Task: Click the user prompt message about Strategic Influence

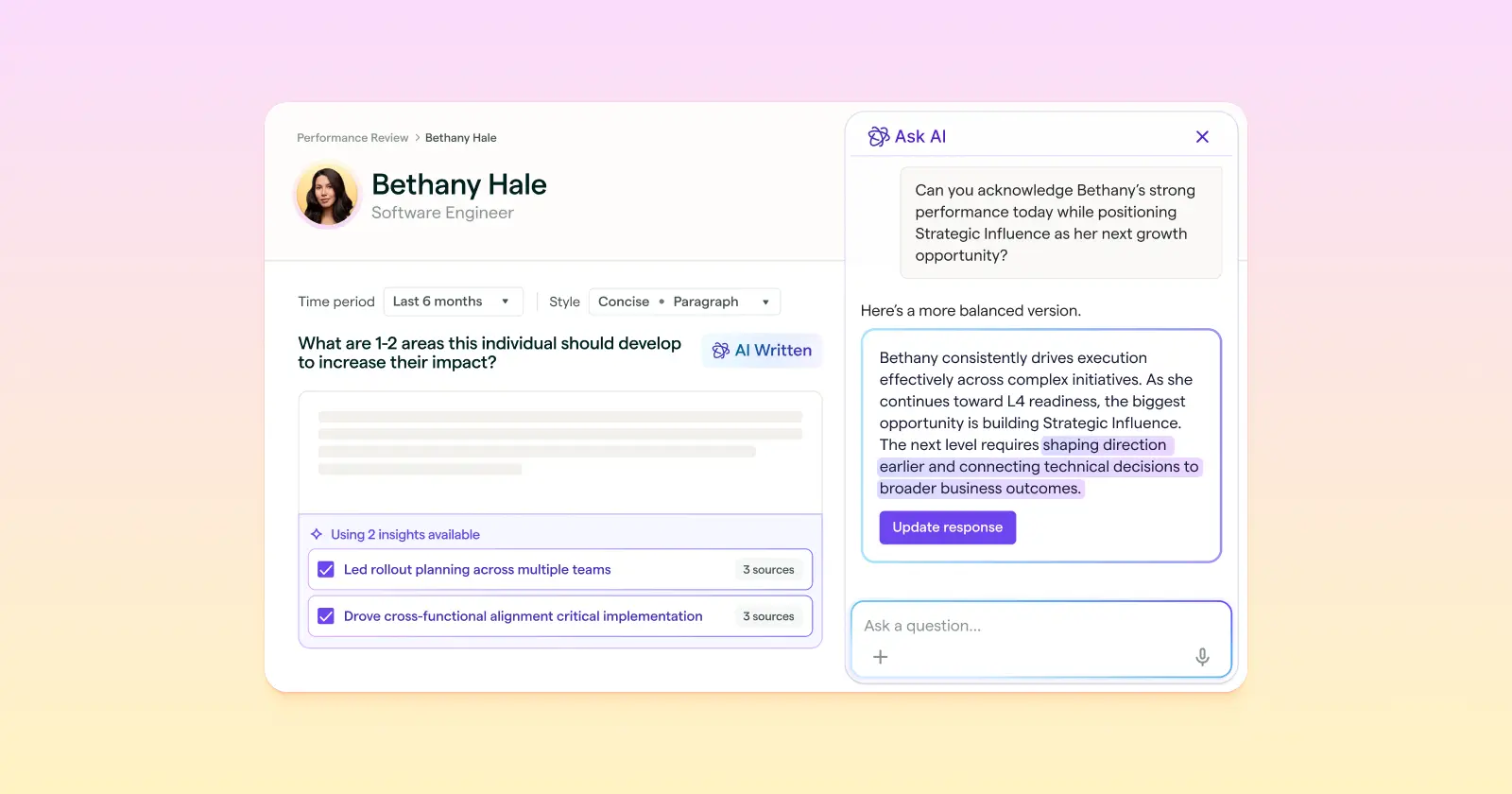Action: click(1060, 223)
